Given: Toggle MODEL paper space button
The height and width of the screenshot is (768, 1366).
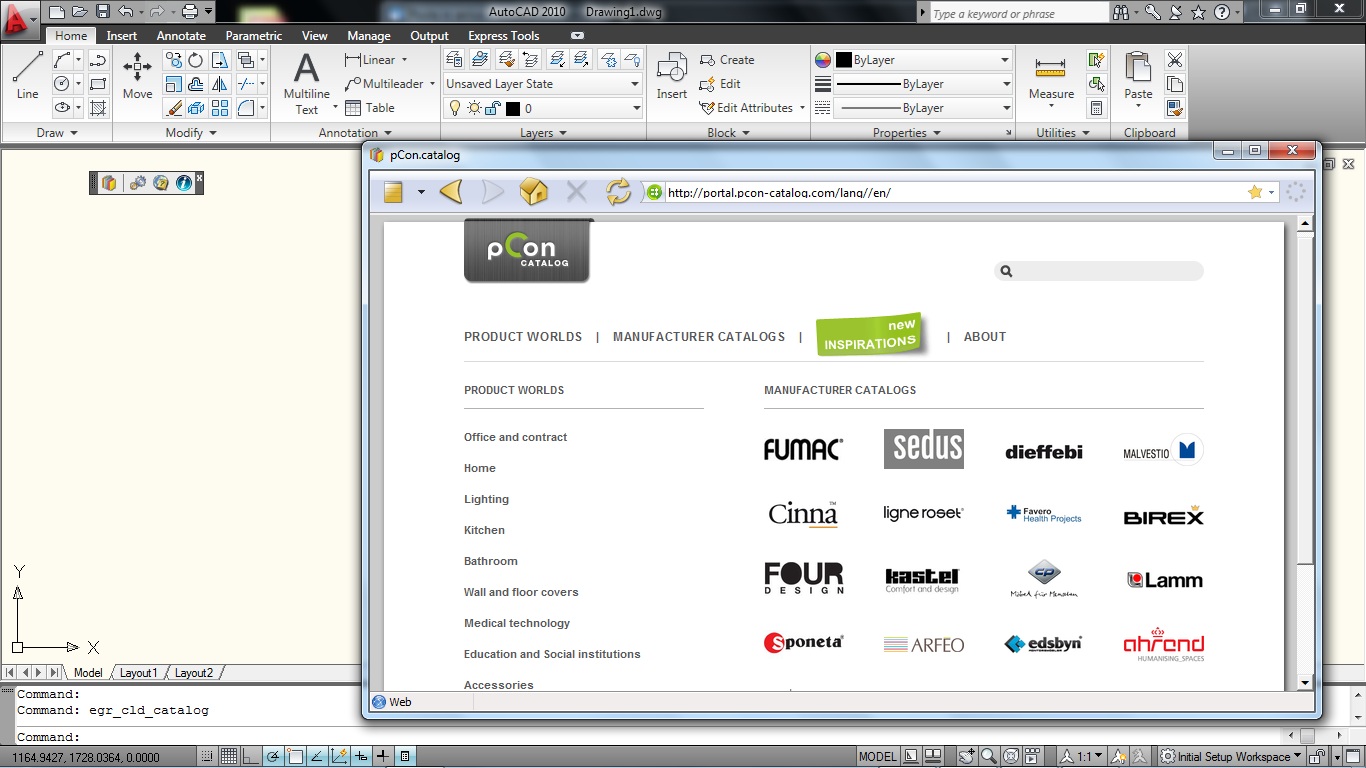Looking at the screenshot, I should point(878,756).
